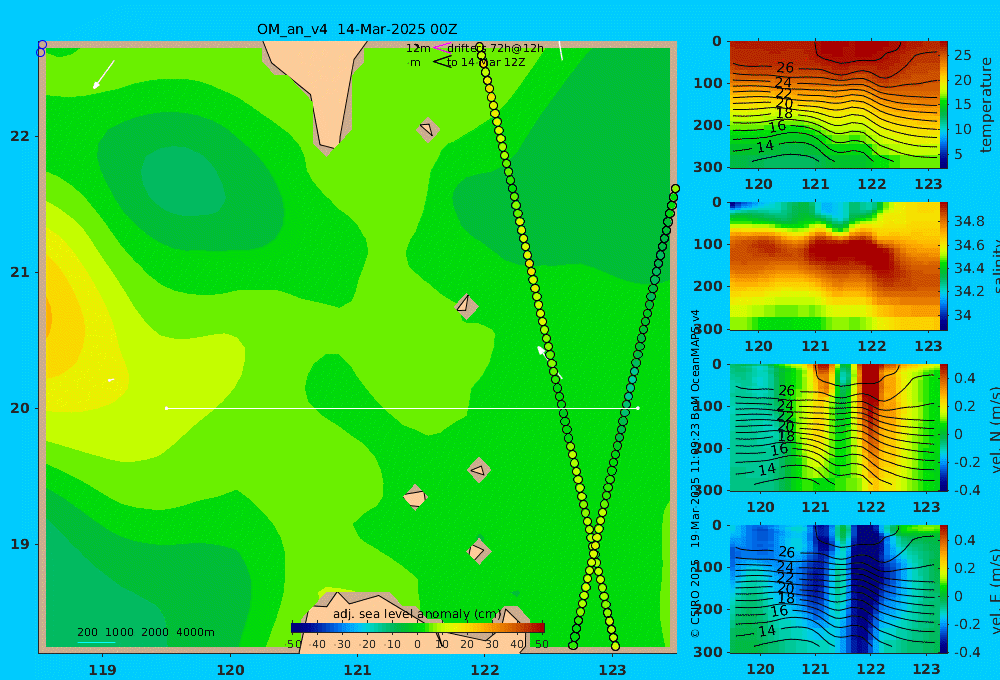Select the blue drifter circles at the map's top-left corner

click(x=41, y=48)
